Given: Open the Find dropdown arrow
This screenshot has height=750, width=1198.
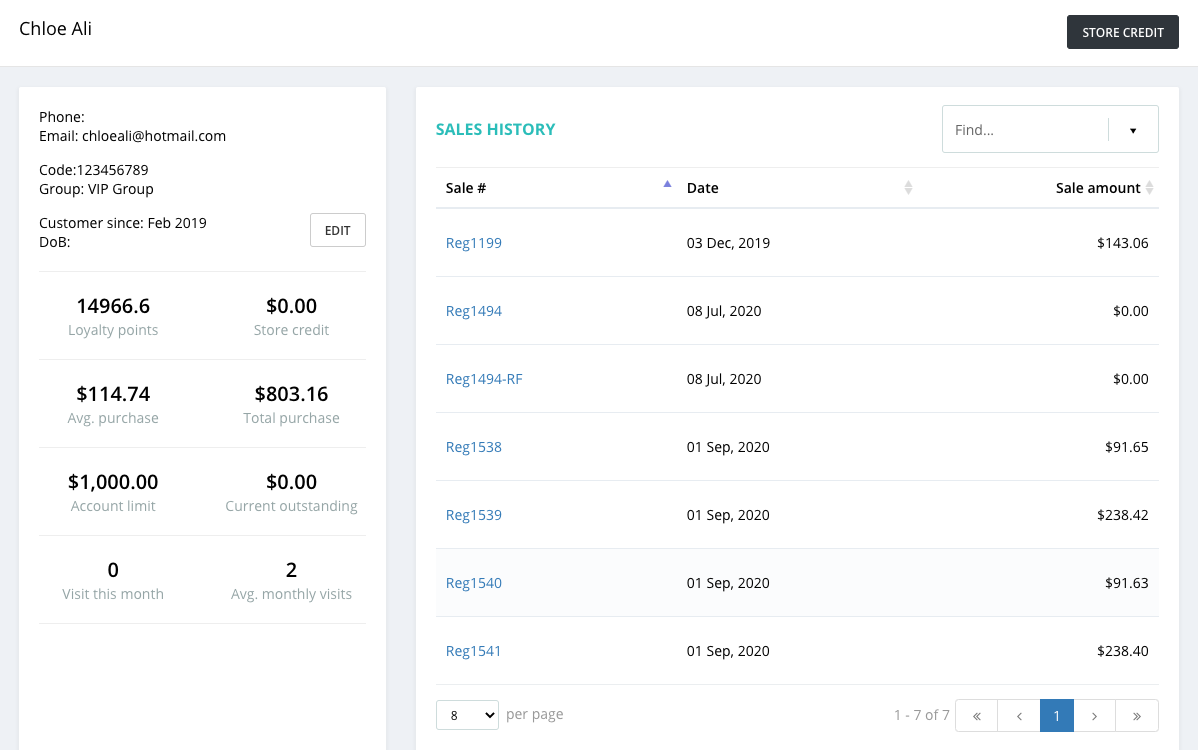Looking at the screenshot, I should click(1133, 130).
